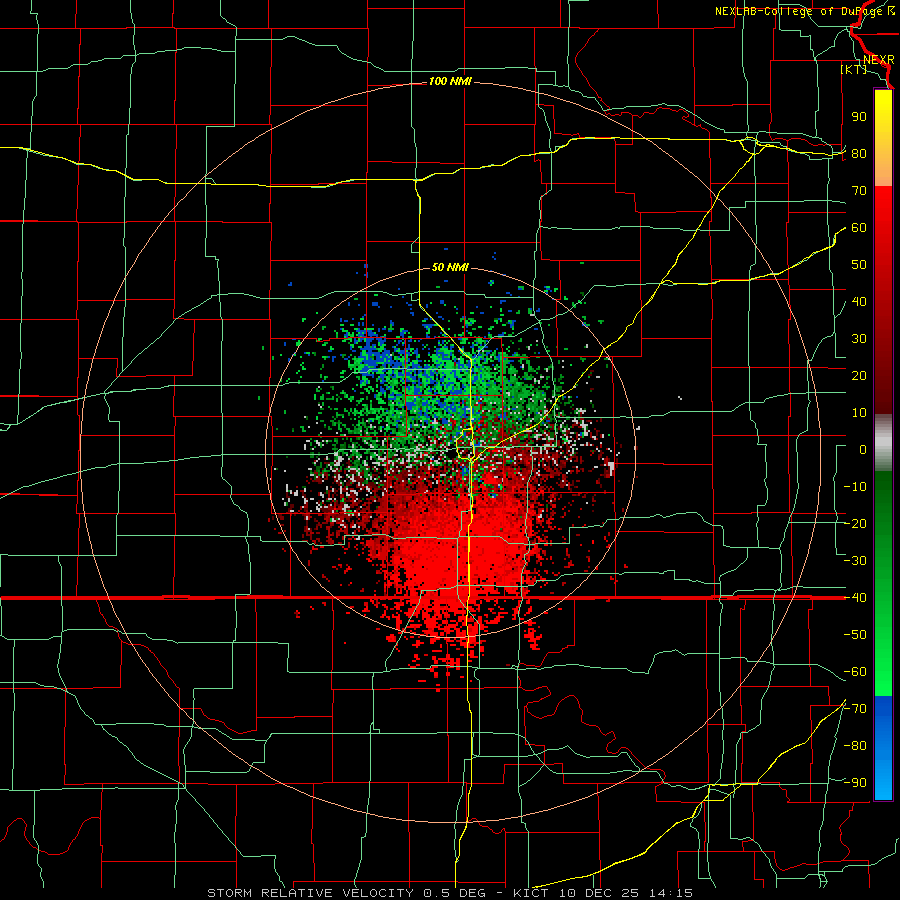Pick the dark green color bar segment
Image resolution: width=900 pixels, height=900 pixels.
(883, 505)
